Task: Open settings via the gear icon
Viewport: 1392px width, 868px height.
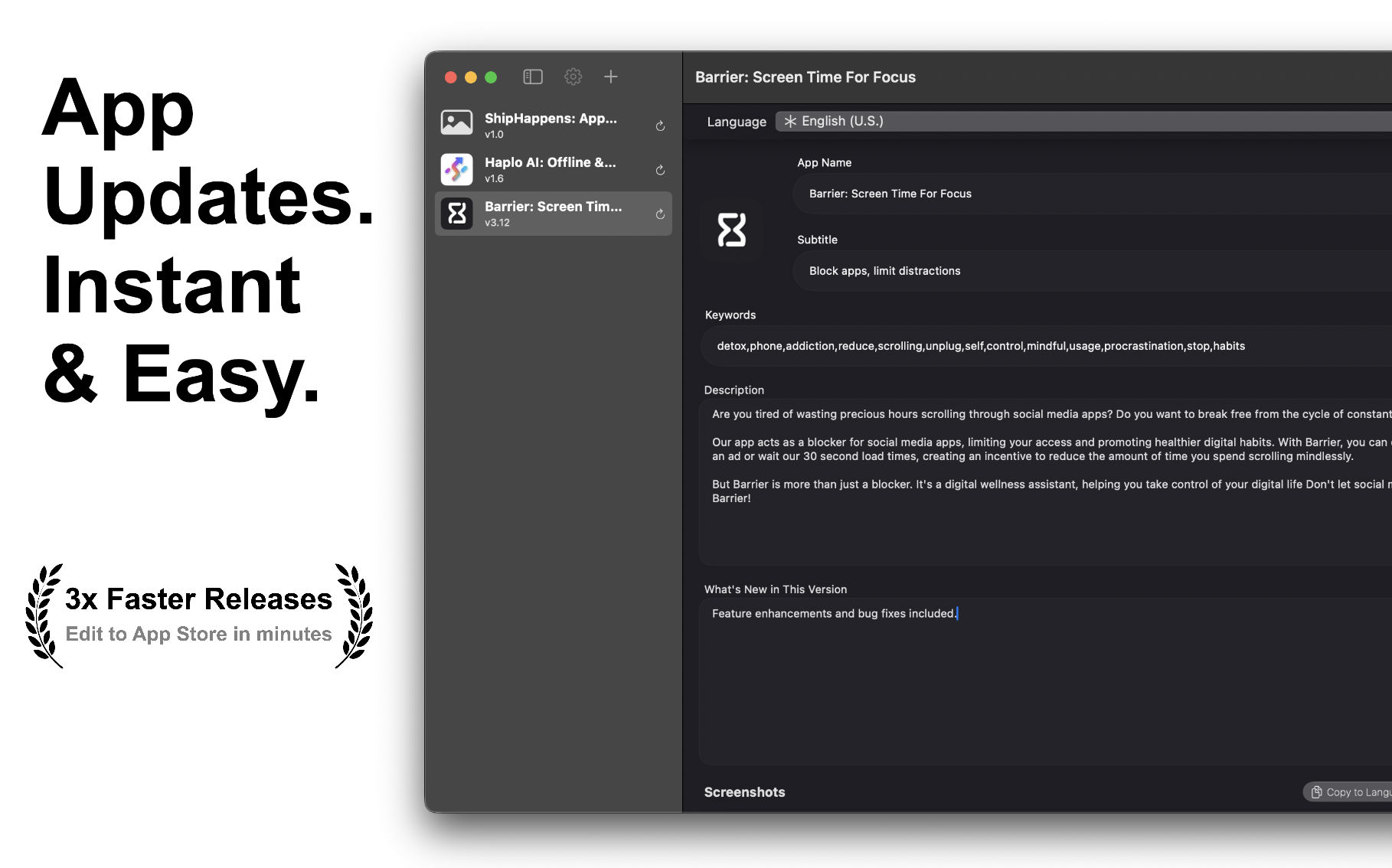Action: click(x=573, y=77)
